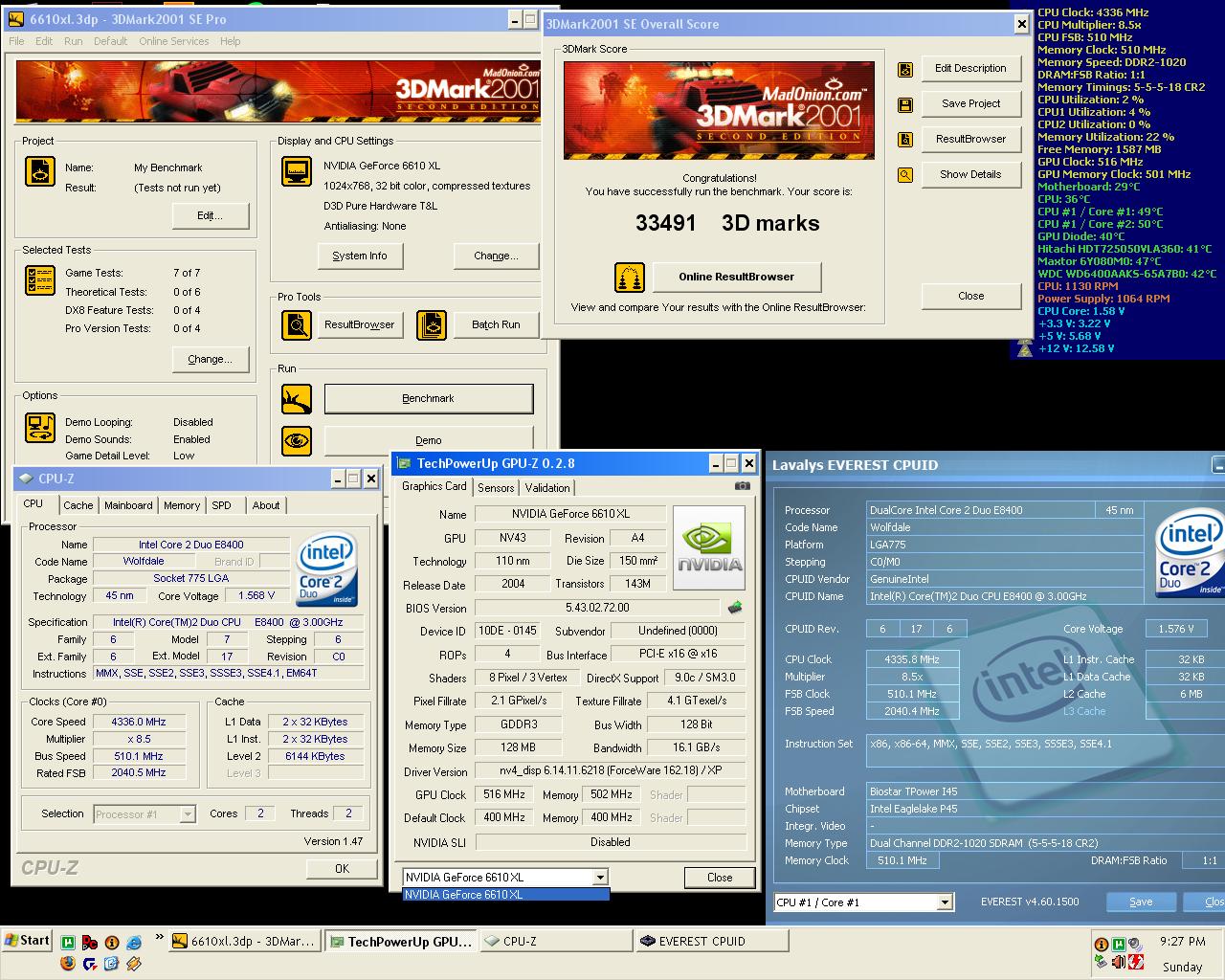
Task: Open the Run menu in 3DMark
Action: (73, 41)
